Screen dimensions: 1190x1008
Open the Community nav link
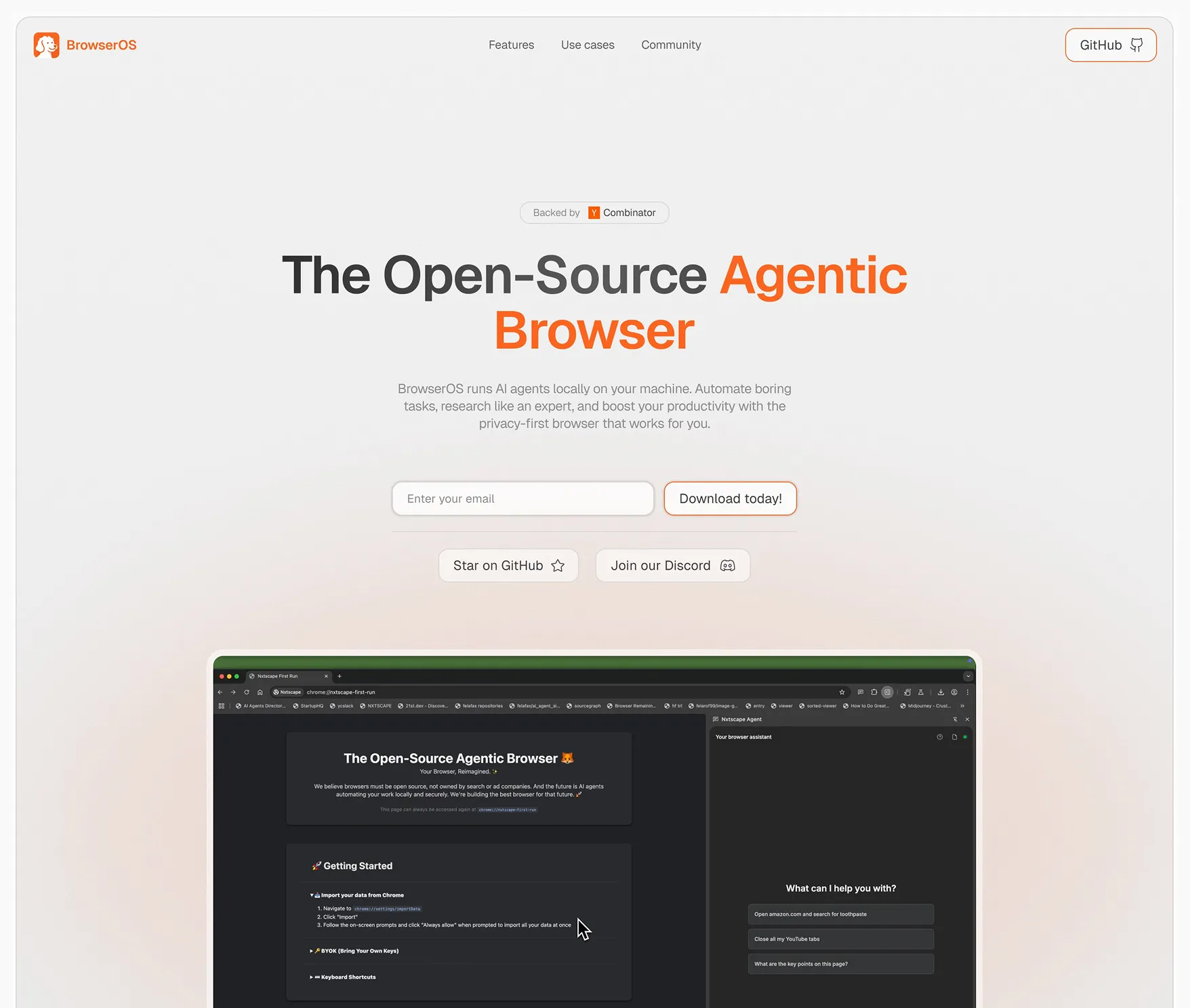coord(671,45)
